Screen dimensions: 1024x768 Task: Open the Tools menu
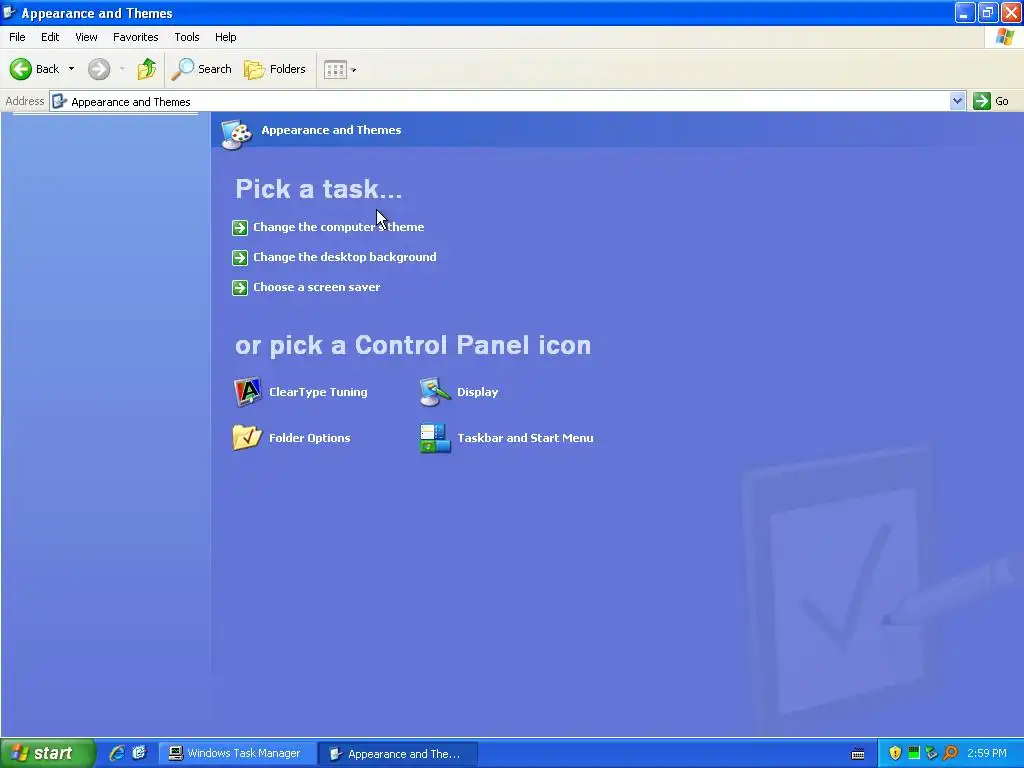point(187,37)
